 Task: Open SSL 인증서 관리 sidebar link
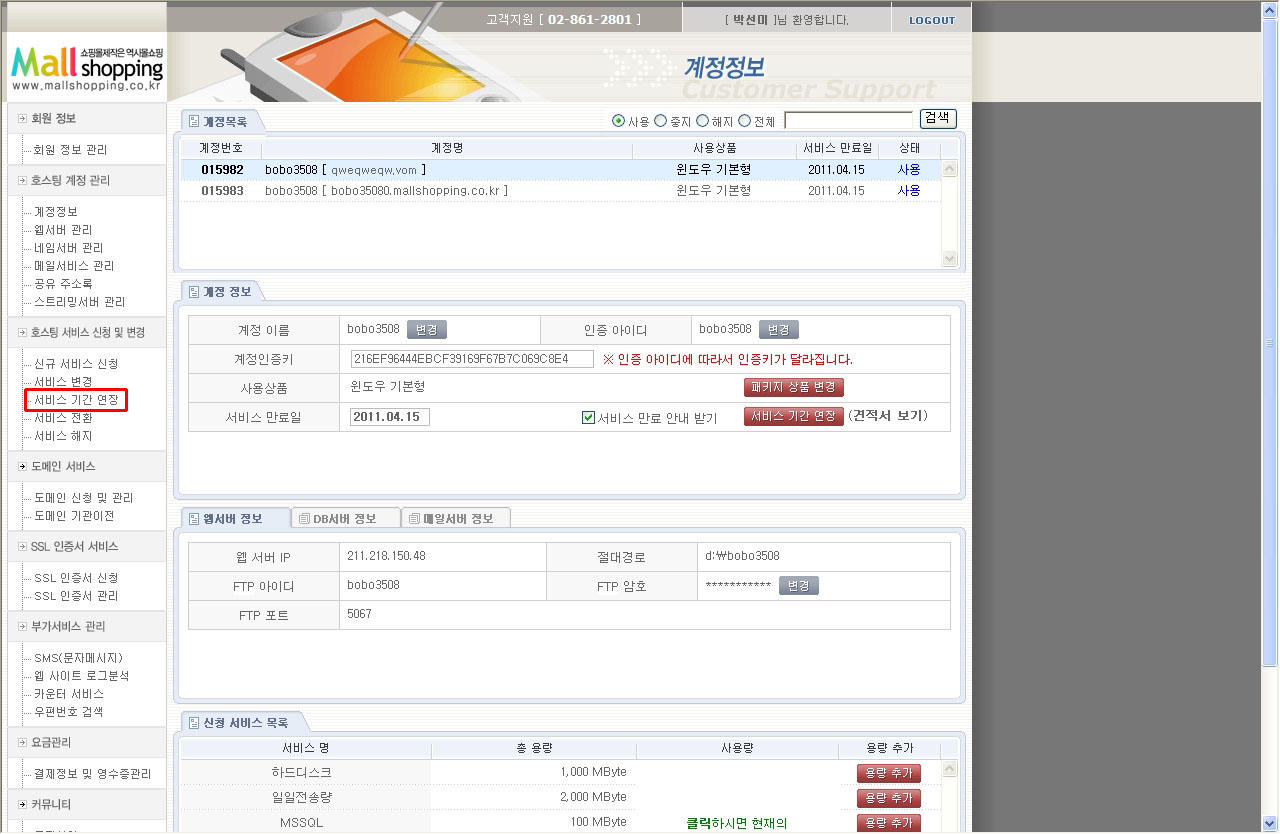point(76,596)
